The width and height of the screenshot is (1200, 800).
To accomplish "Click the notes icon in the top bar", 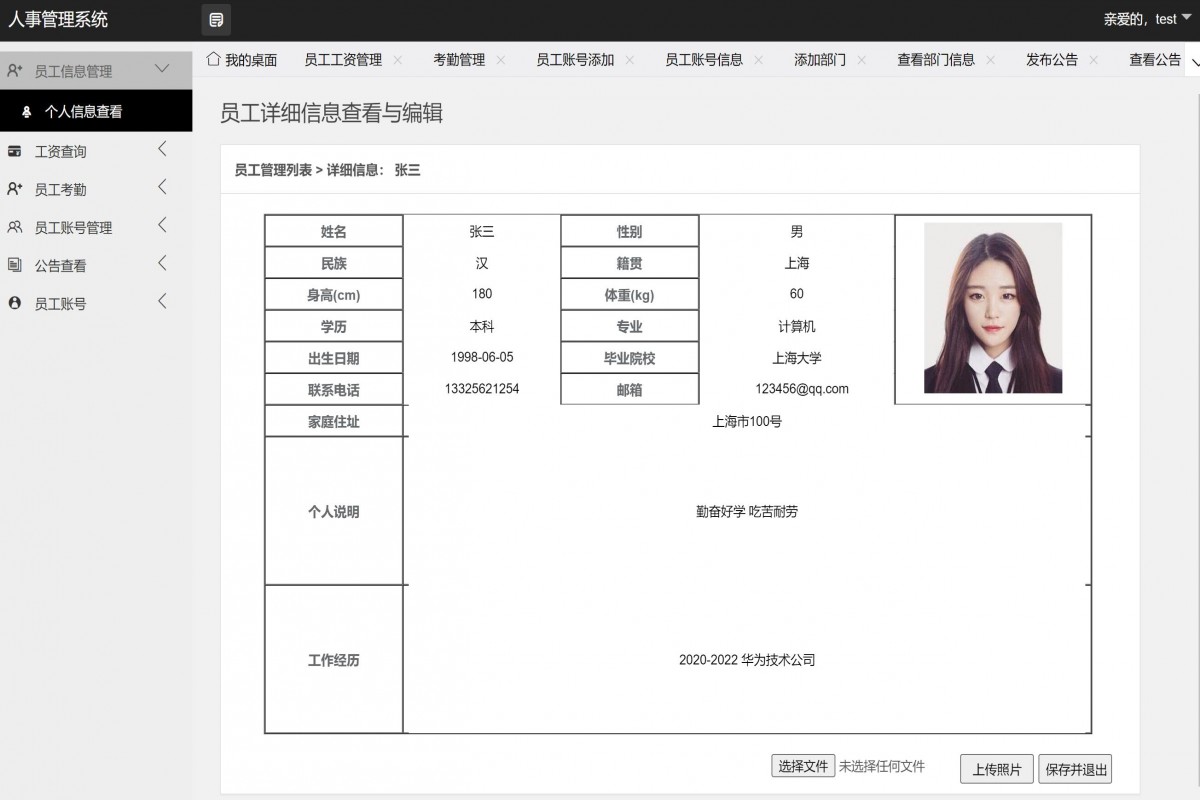I will tap(216, 19).
